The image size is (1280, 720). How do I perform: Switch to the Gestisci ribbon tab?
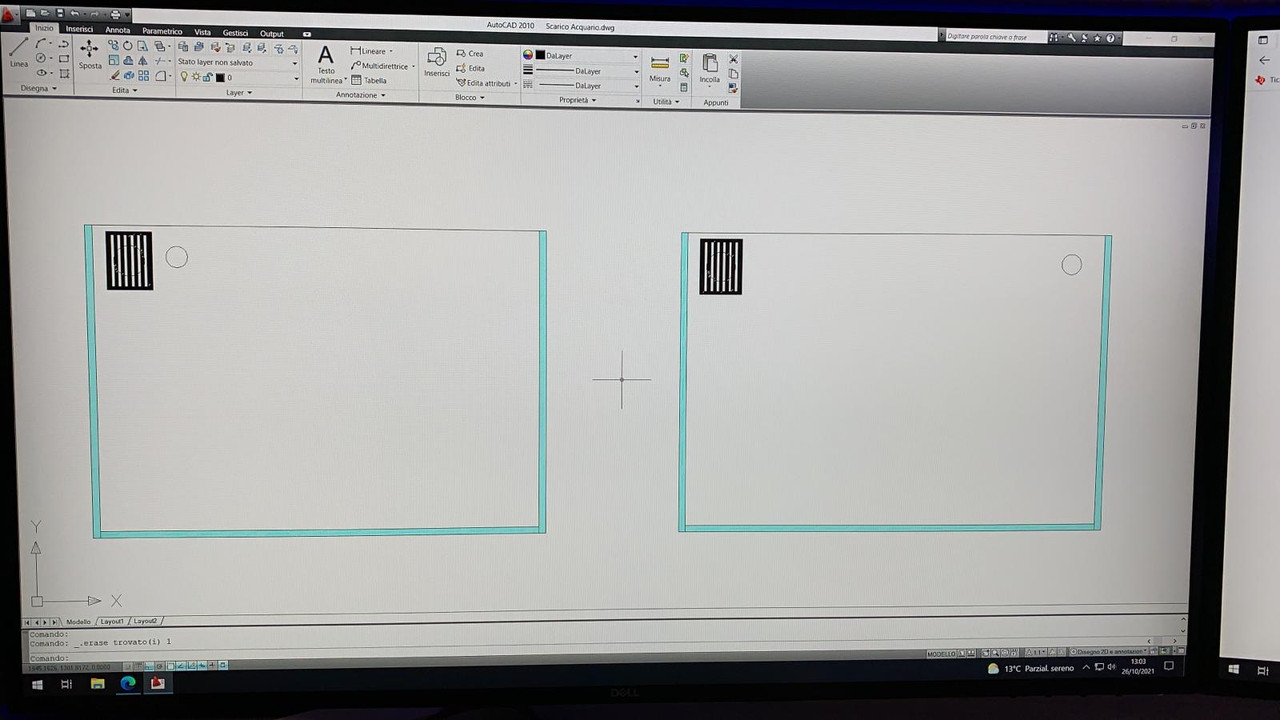coord(235,33)
